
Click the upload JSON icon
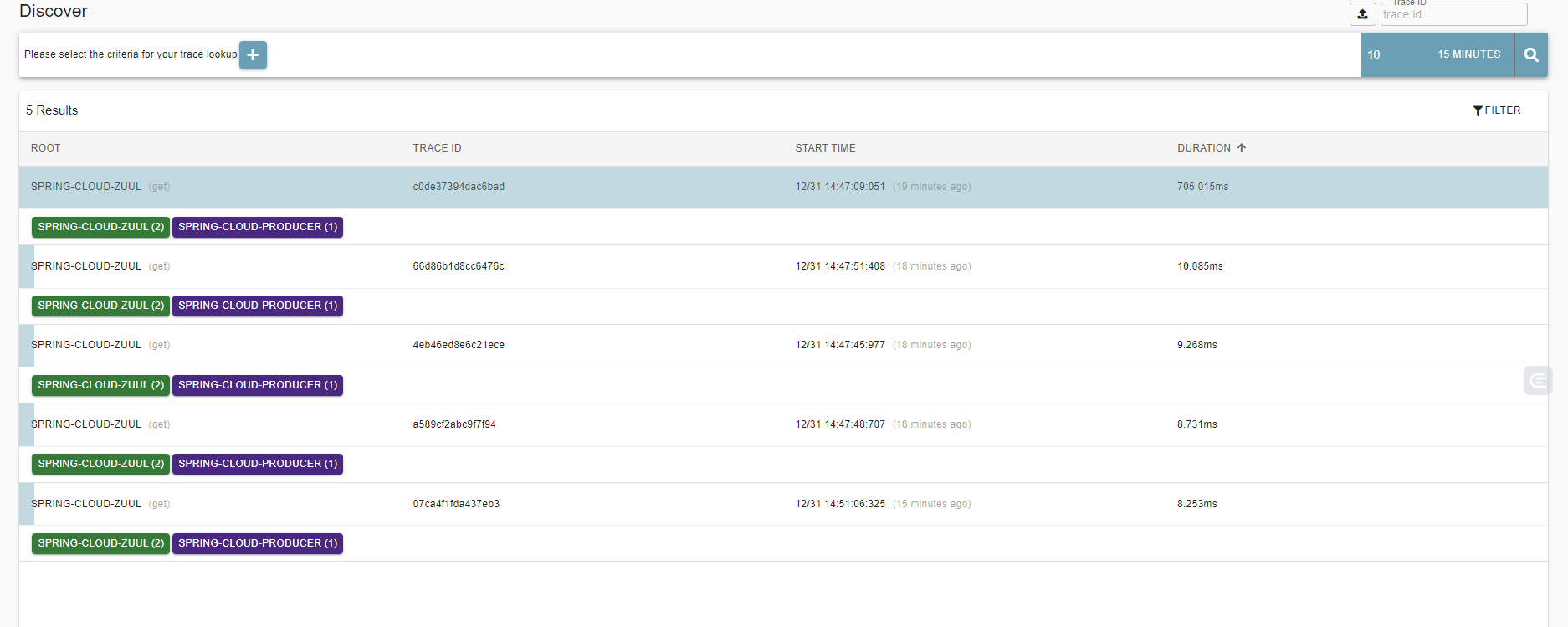pos(1362,14)
